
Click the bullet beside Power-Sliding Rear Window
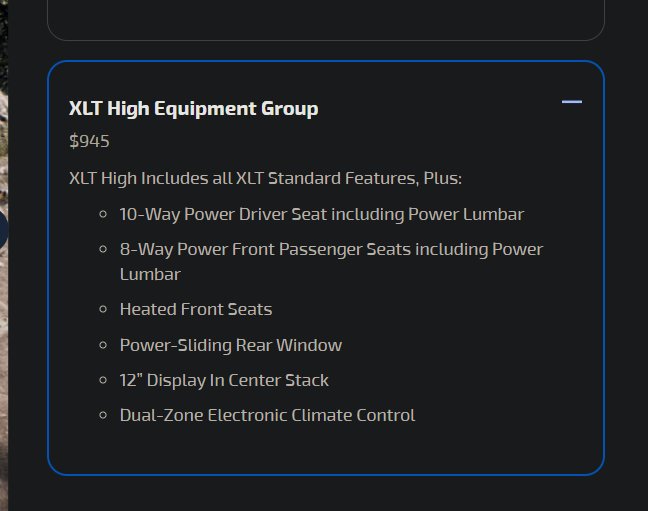pos(103,345)
